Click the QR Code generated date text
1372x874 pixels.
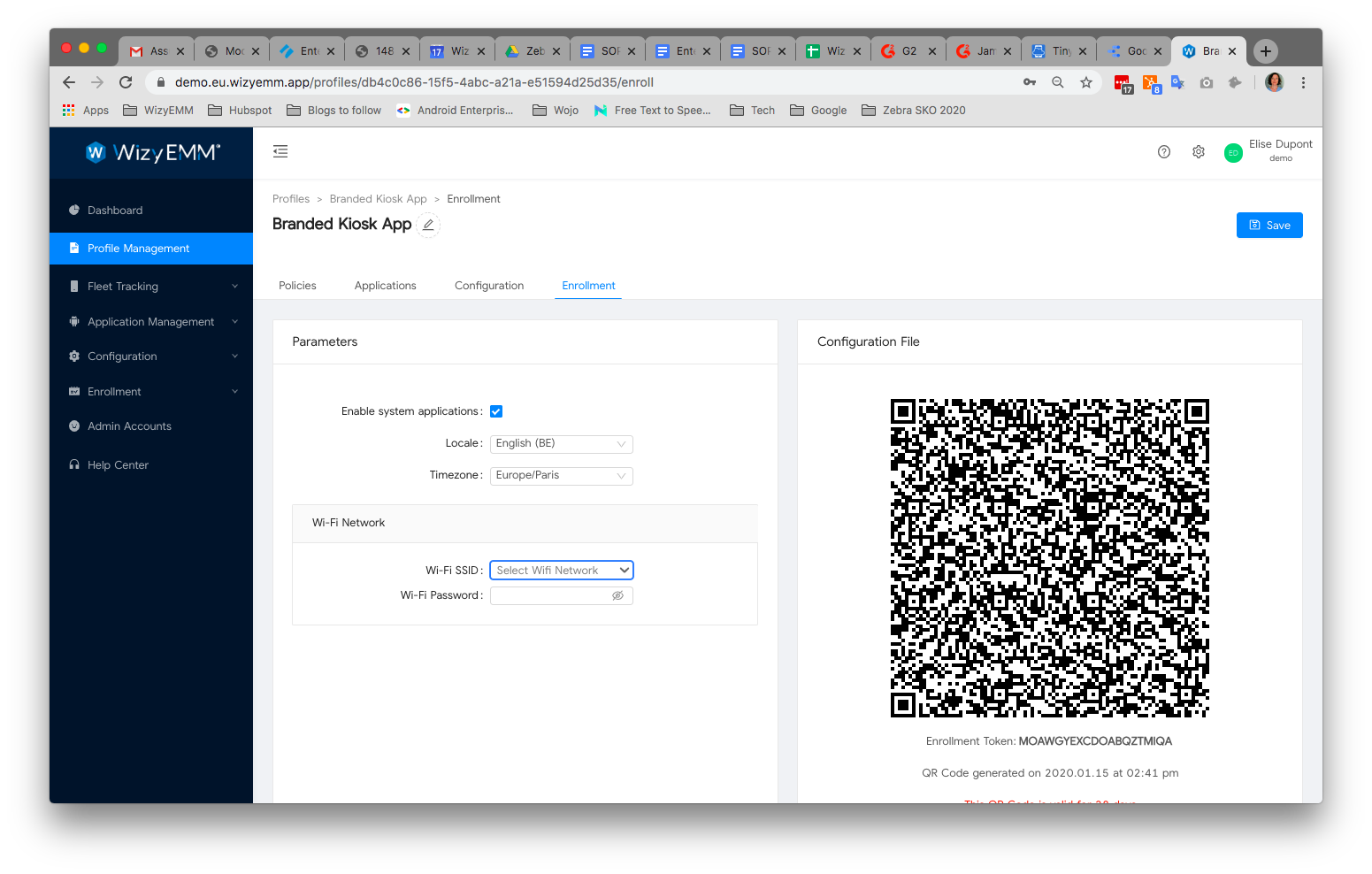click(x=1050, y=773)
